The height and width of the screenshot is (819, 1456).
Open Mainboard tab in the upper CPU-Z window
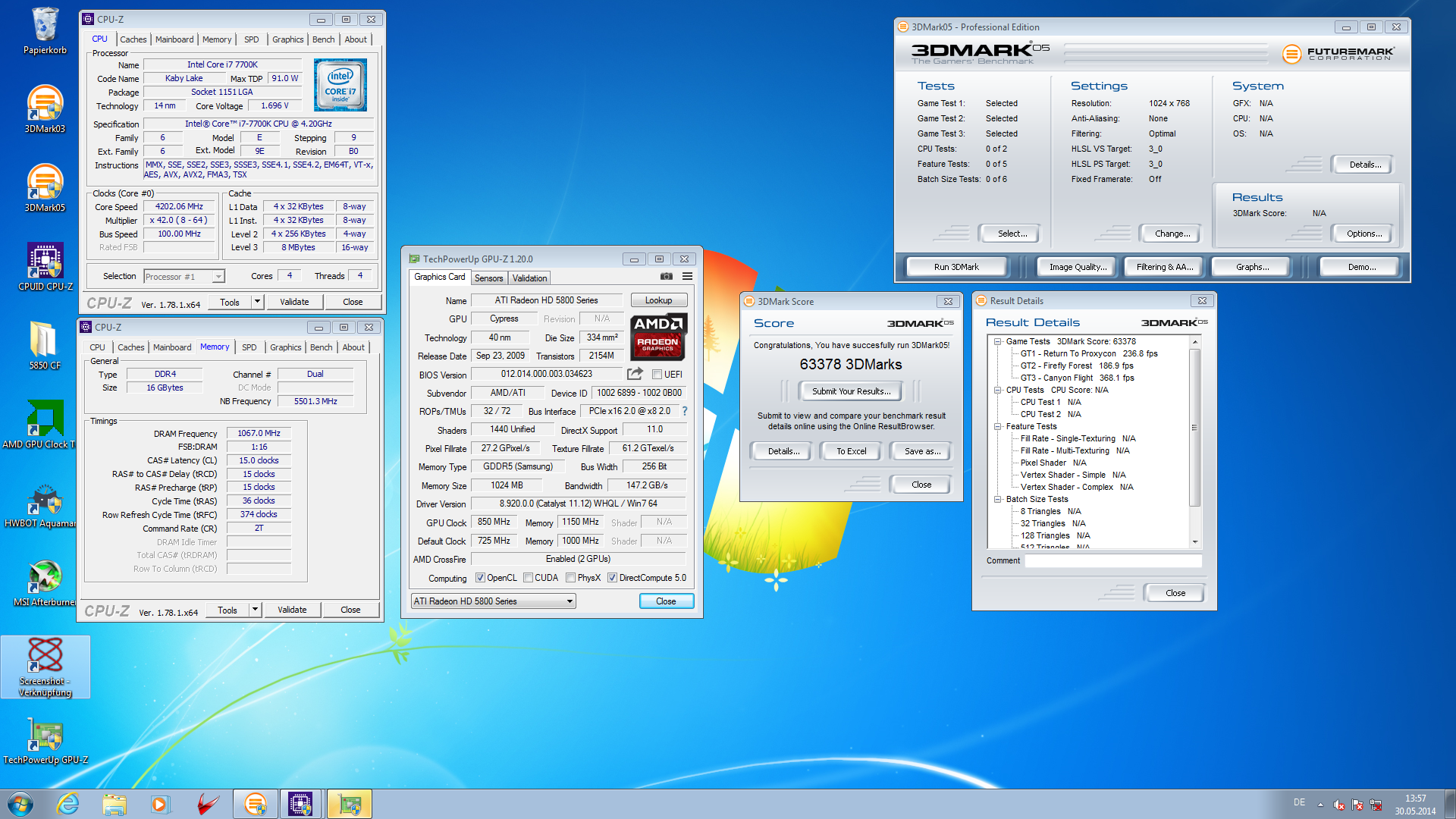tap(174, 39)
